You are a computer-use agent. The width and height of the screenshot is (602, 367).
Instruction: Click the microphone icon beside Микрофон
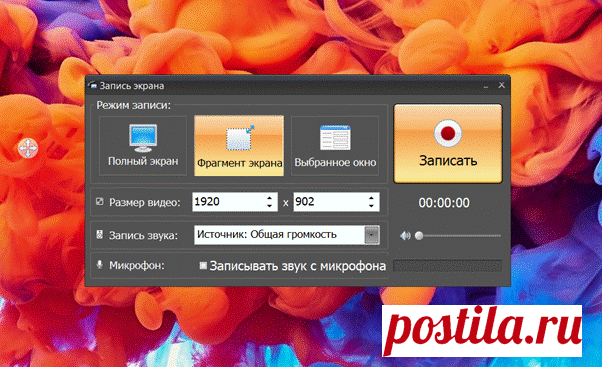(99, 265)
